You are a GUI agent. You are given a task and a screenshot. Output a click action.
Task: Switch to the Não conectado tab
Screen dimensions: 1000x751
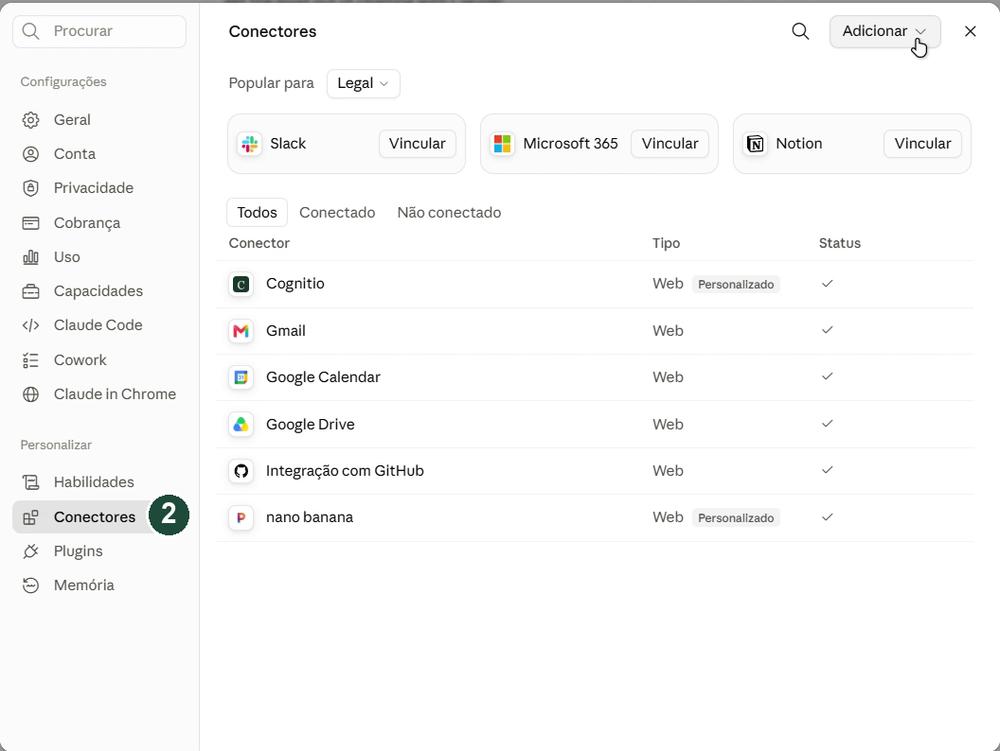449,212
